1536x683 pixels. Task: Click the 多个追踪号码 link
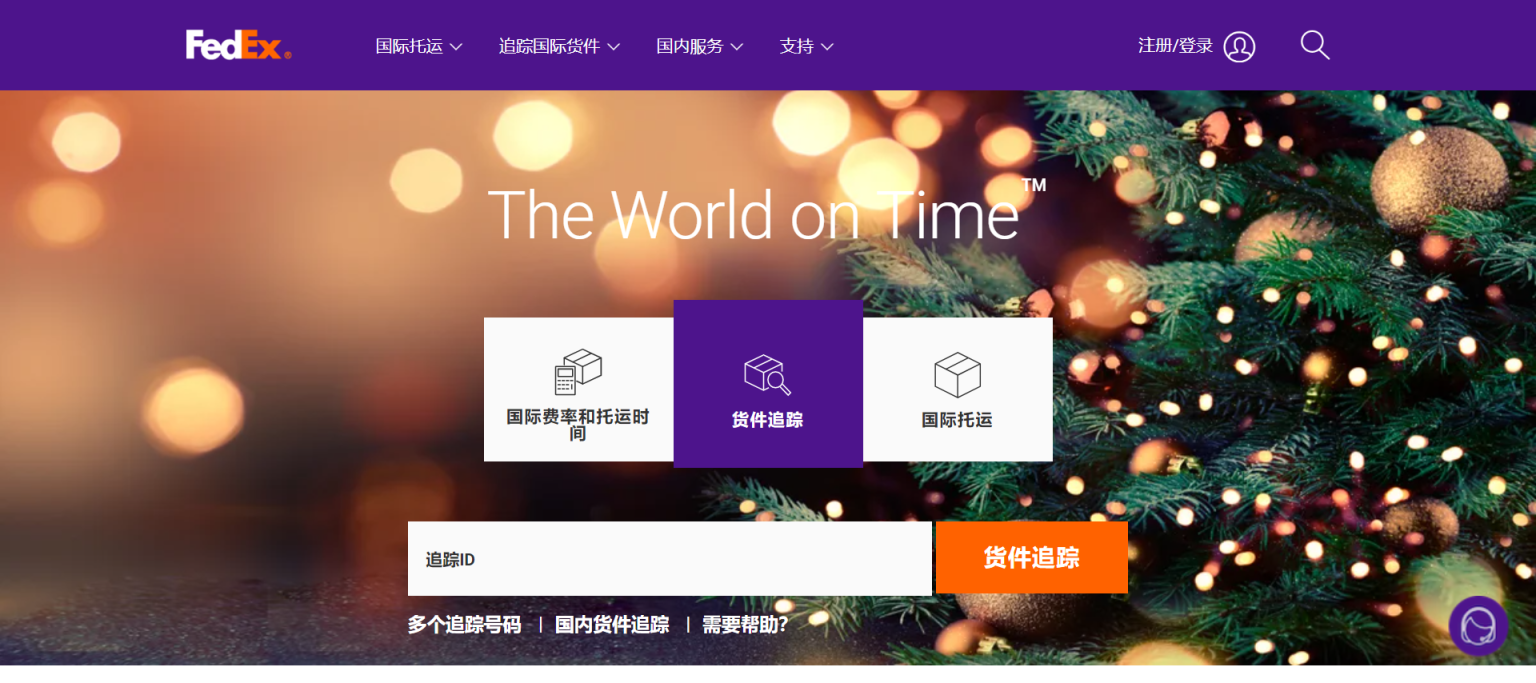pos(464,625)
